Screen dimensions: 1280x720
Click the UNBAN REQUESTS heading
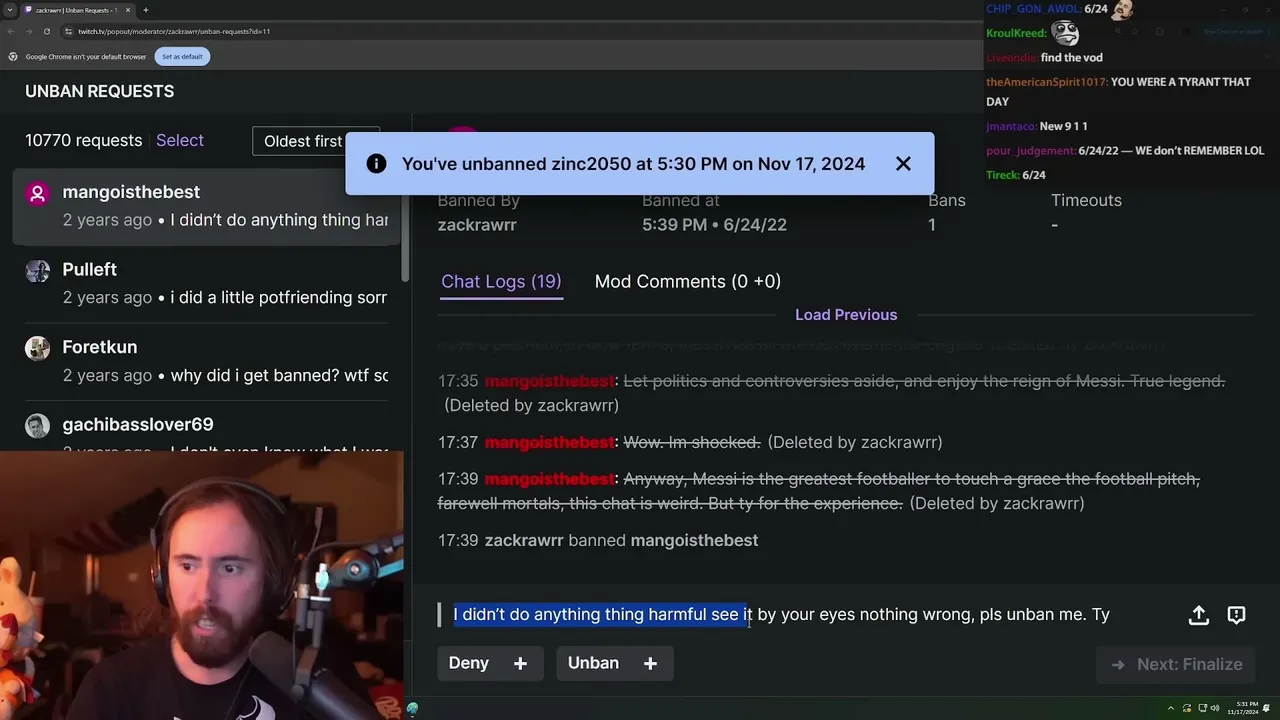point(100,91)
